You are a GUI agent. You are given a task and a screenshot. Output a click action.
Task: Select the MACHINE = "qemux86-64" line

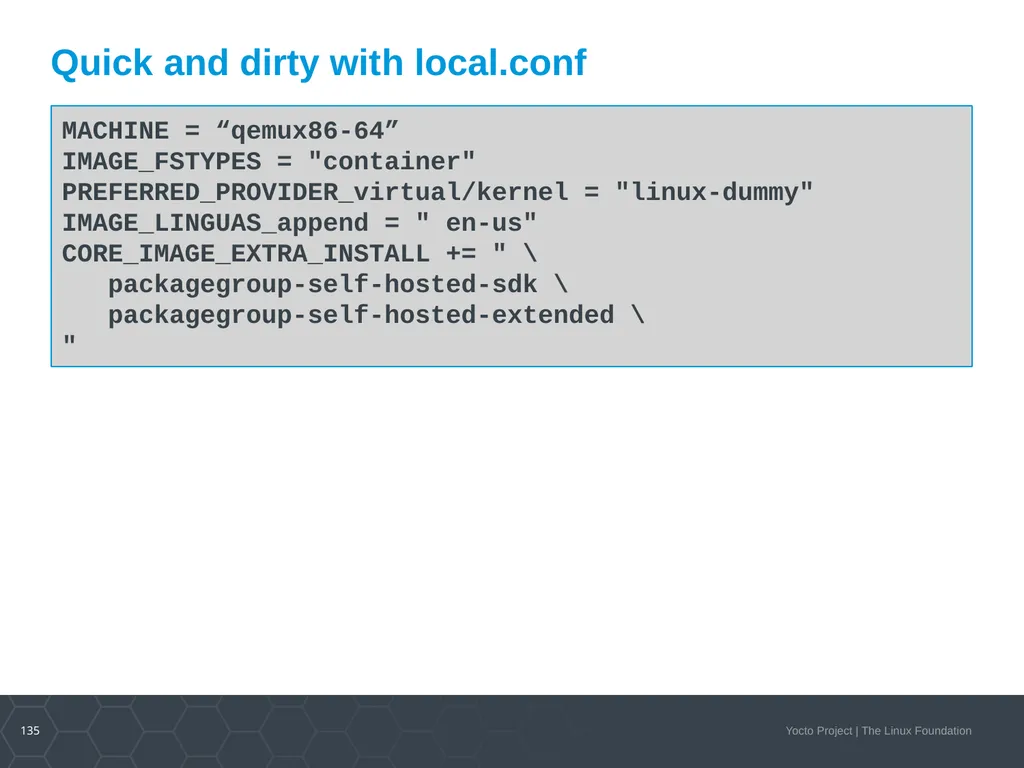click(x=230, y=131)
